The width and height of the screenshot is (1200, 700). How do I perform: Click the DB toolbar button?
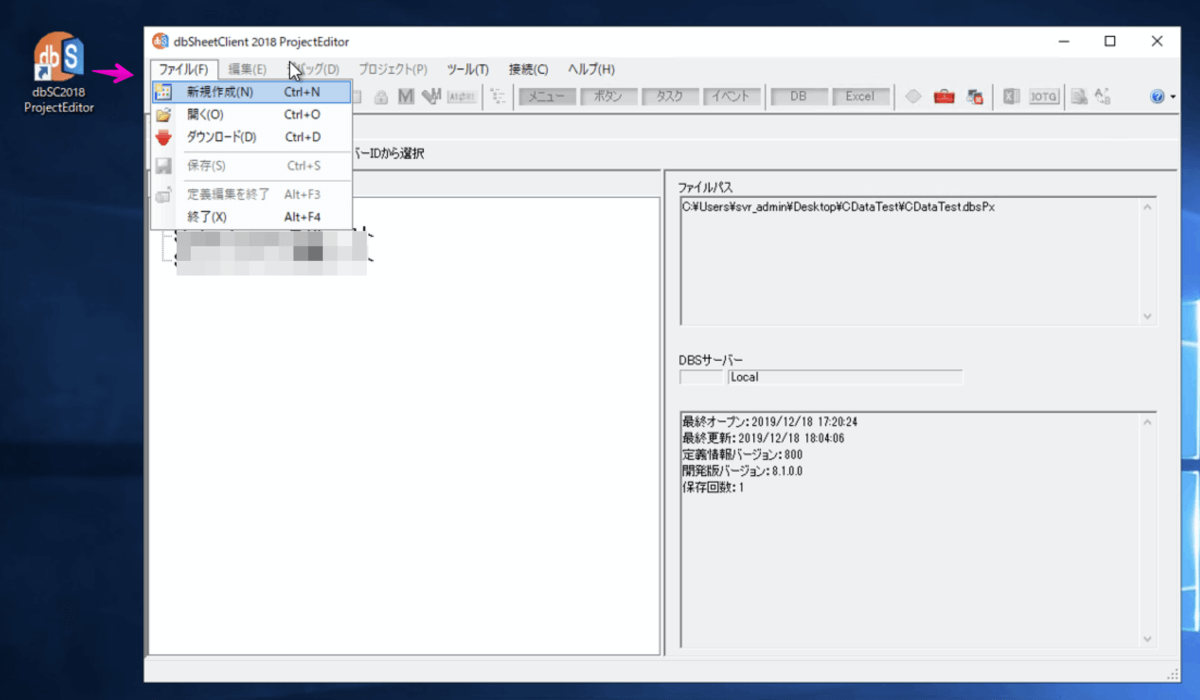pos(798,97)
